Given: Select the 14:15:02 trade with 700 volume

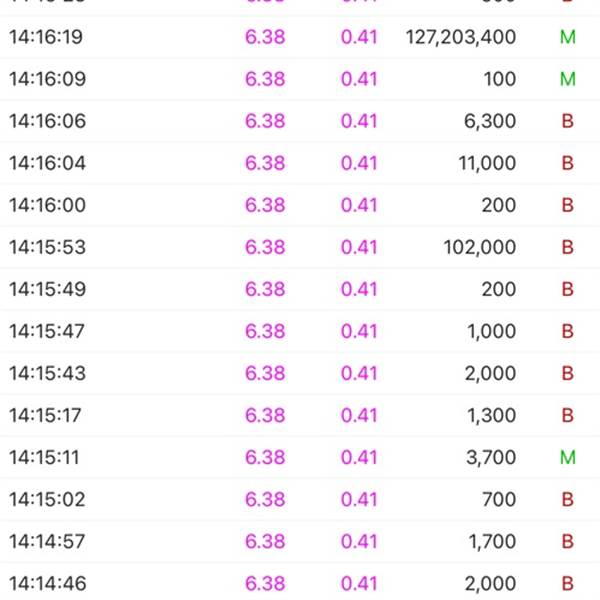Looking at the screenshot, I should click(48, 499).
